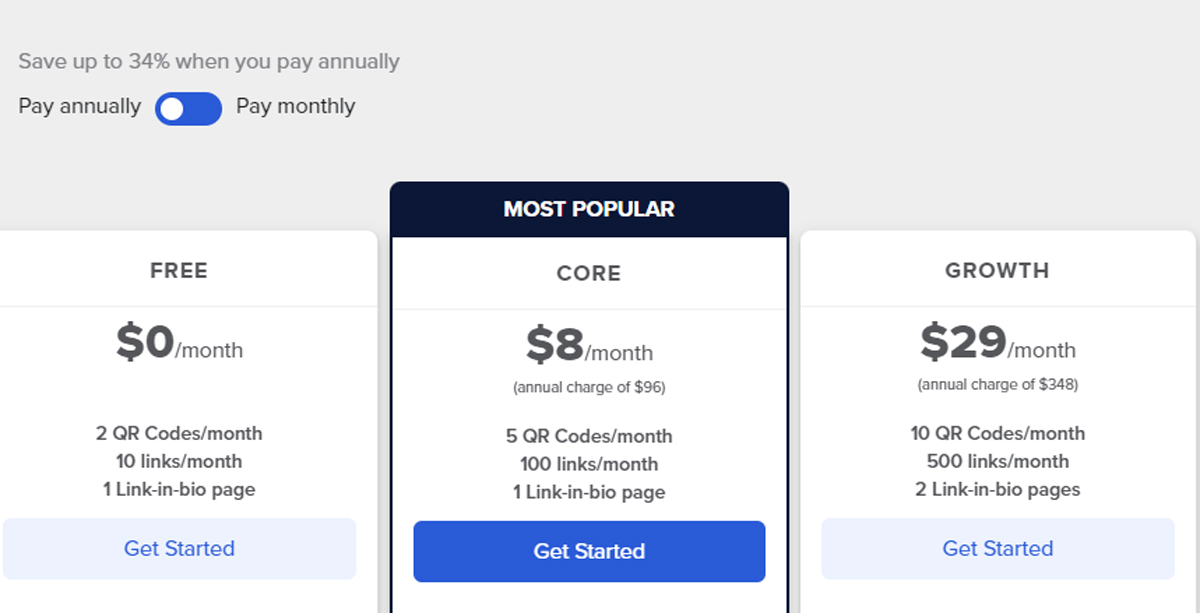1200x613 pixels.
Task: Click the "100 links/month" feature
Action: click(x=589, y=464)
